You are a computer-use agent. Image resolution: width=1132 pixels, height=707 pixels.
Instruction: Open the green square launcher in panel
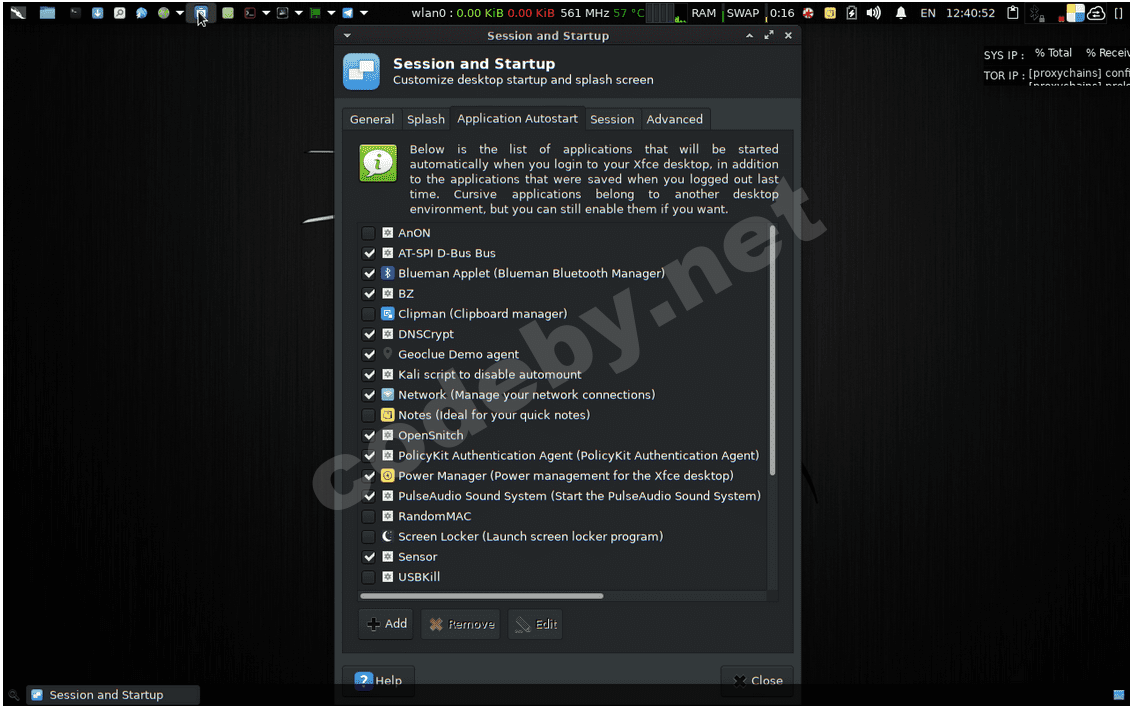coord(228,13)
